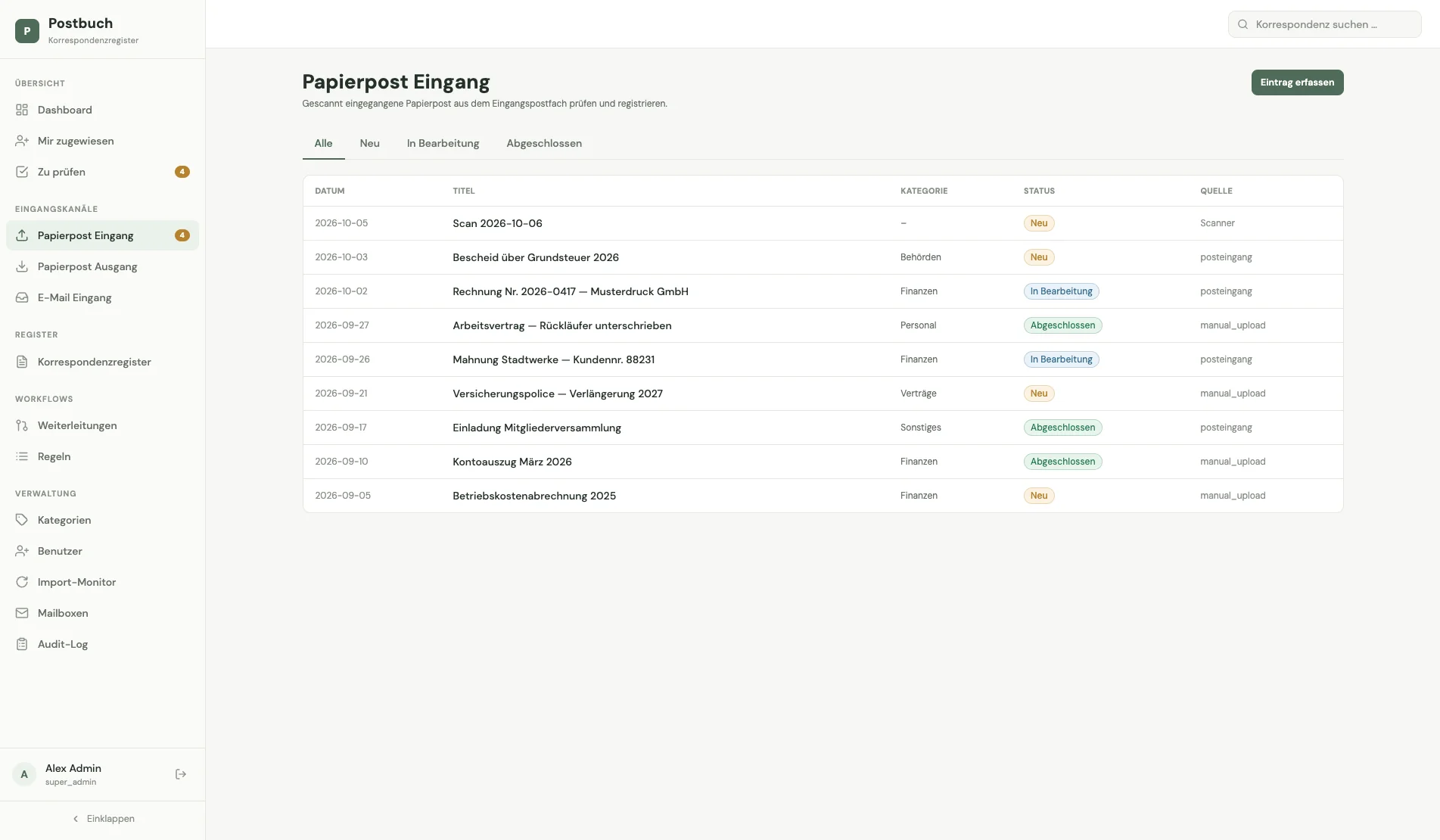1440x840 pixels.
Task: Click the Korrespondenzregister document icon
Action: [22, 362]
